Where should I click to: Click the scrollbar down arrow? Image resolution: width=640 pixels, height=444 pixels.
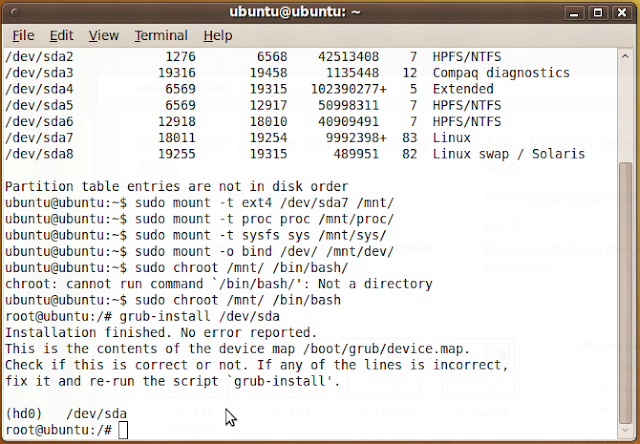click(625, 430)
